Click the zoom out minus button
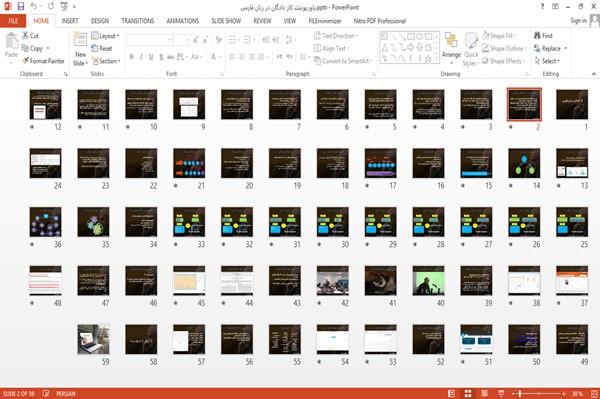Screen dimensions: 600x399 tap(514, 393)
